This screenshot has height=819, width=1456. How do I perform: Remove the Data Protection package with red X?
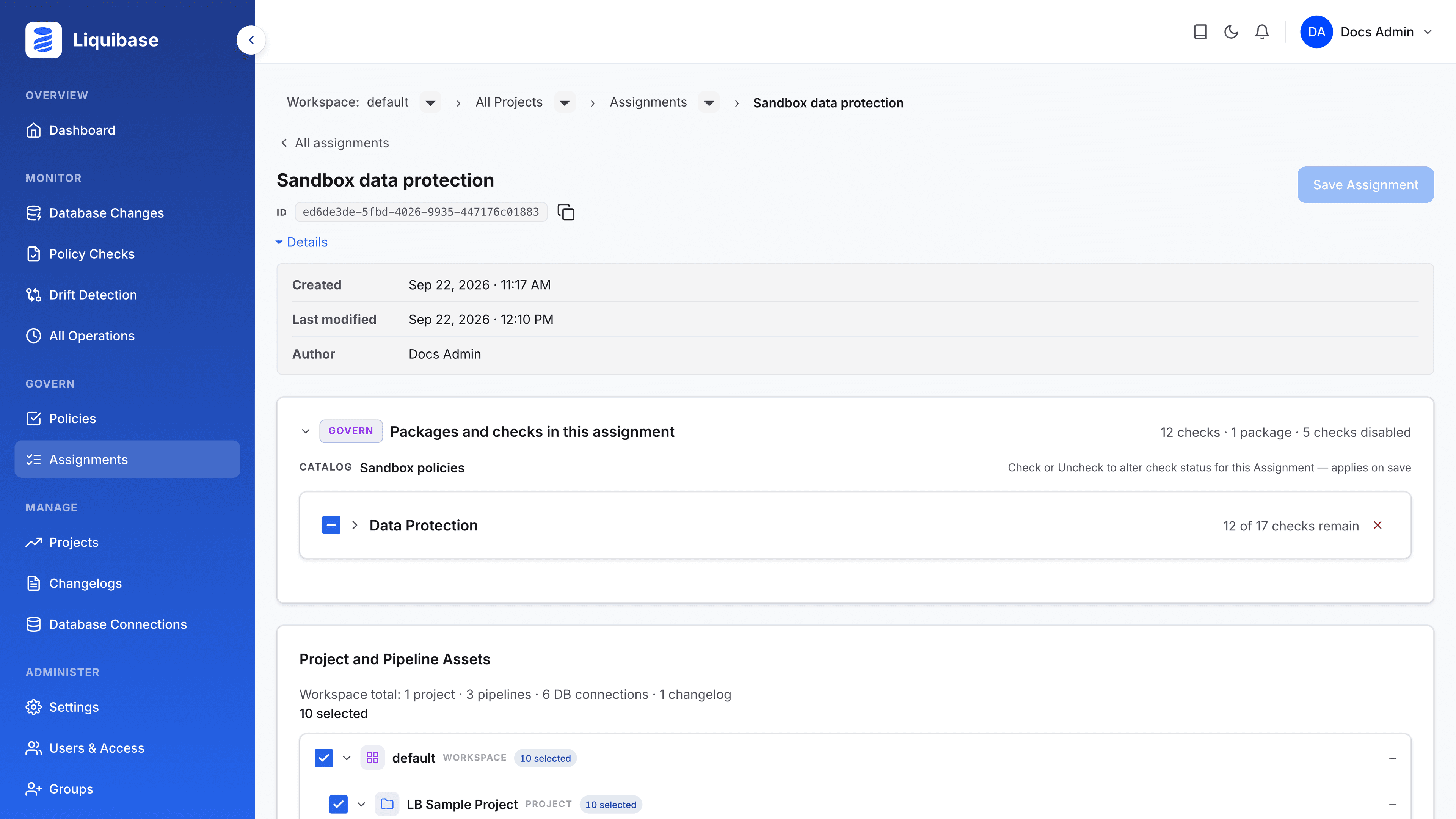[x=1378, y=526]
